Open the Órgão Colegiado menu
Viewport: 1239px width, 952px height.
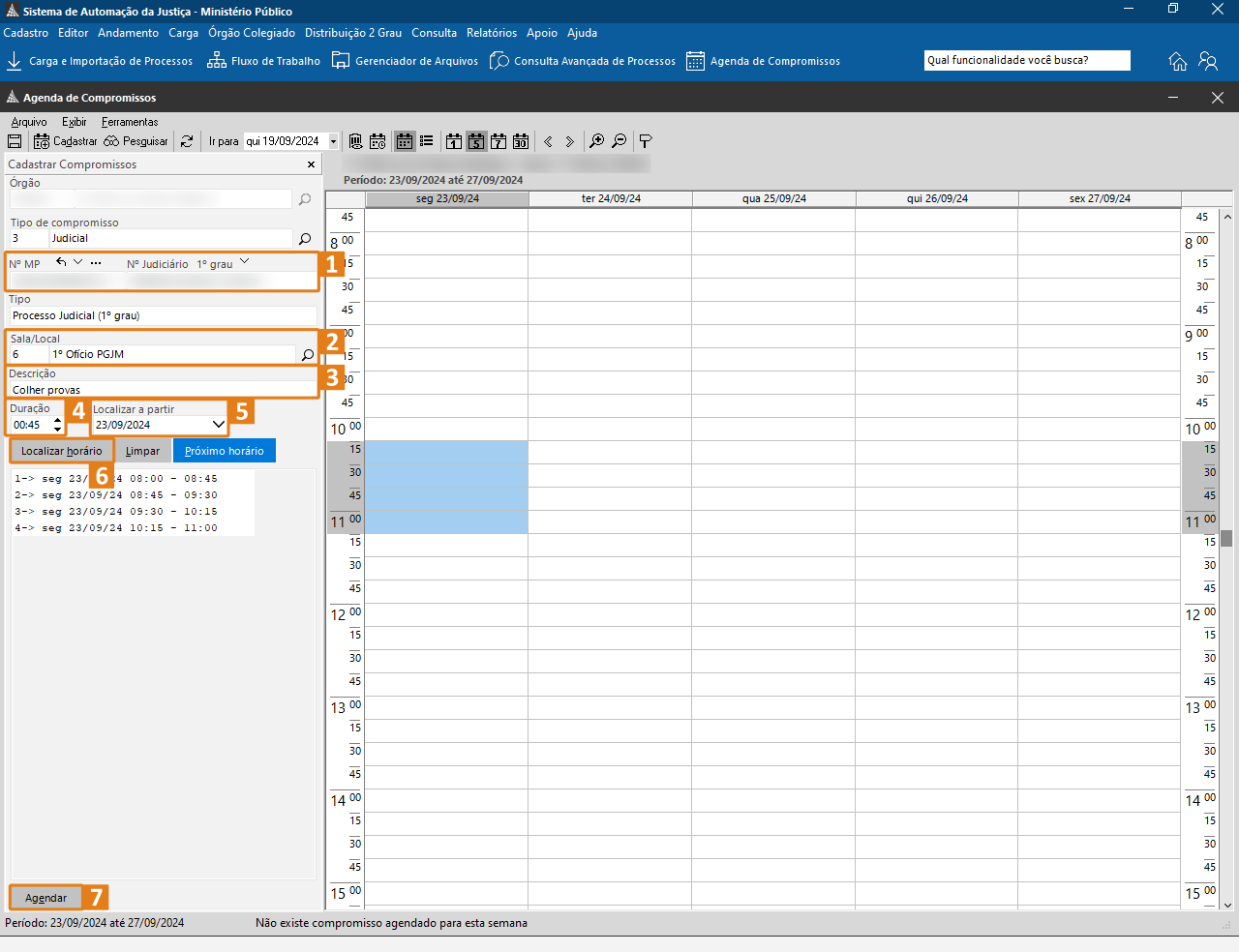click(x=252, y=33)
